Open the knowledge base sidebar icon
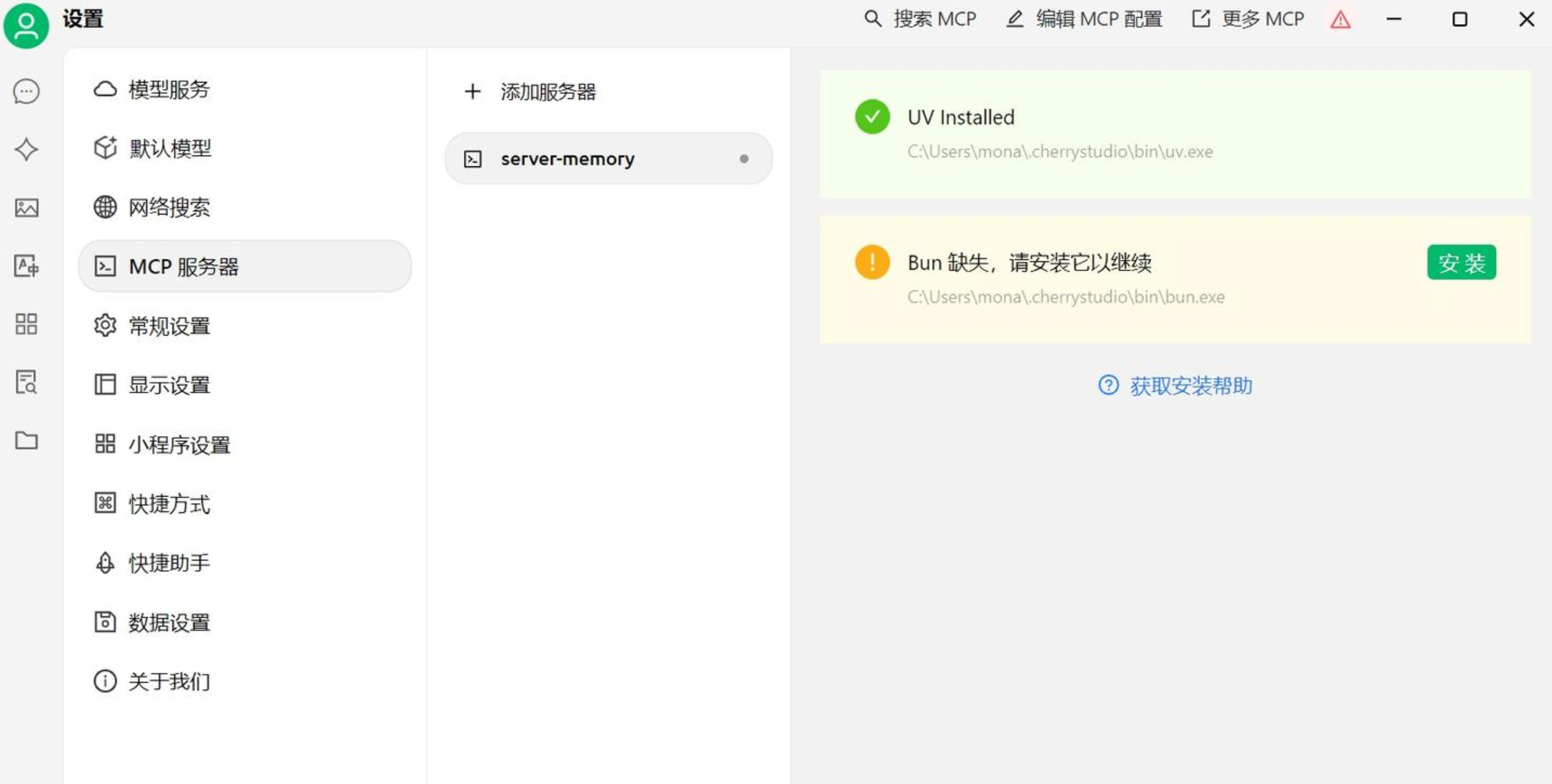Viewport: 1552px width, 784px height. pyautogui.click(x=26, y=382)
